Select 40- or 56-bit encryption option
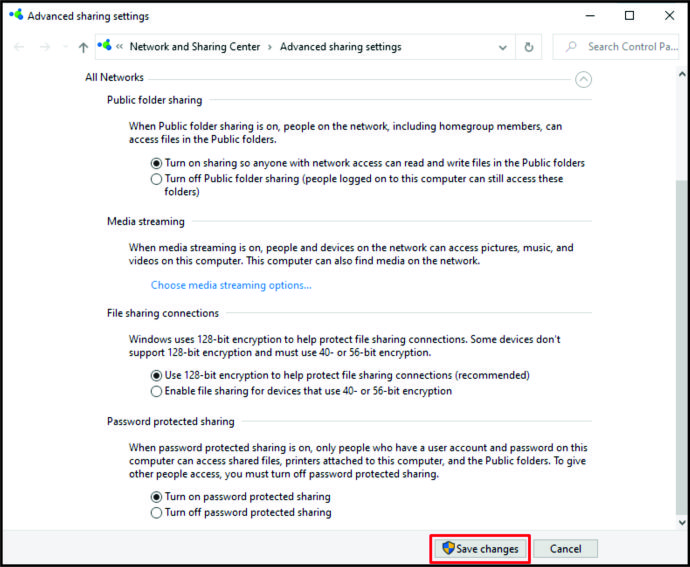690x567 pixels. (301, 391)
